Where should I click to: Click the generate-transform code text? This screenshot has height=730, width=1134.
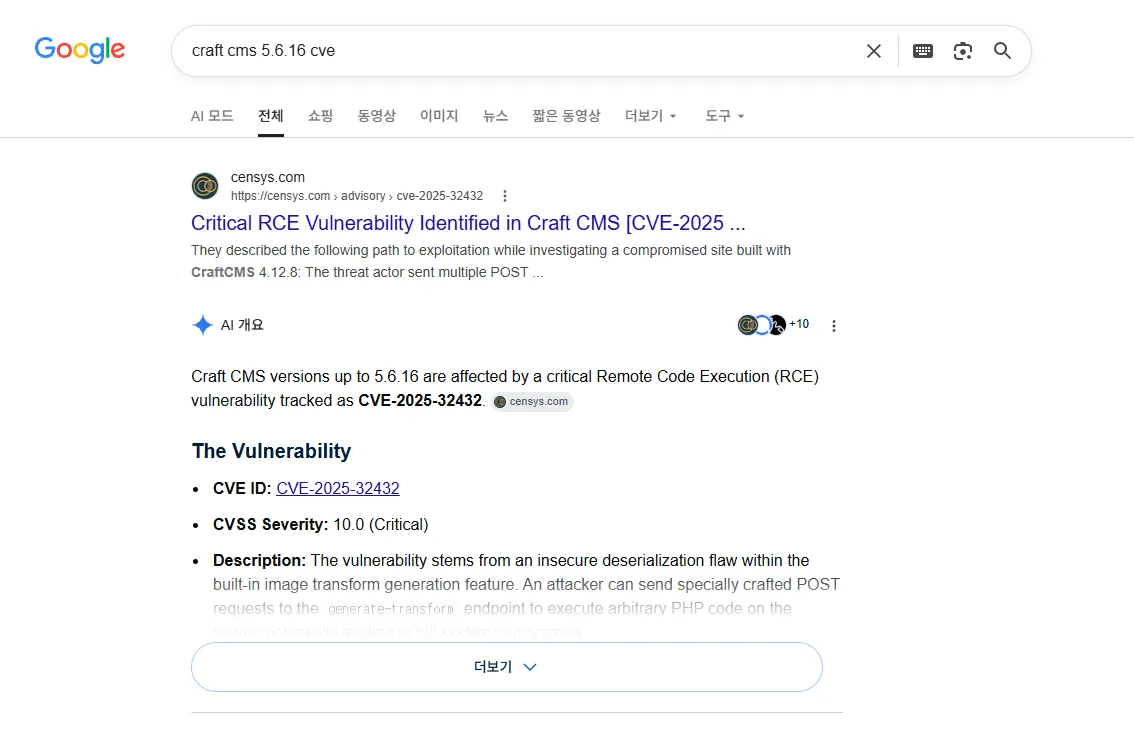391,609
